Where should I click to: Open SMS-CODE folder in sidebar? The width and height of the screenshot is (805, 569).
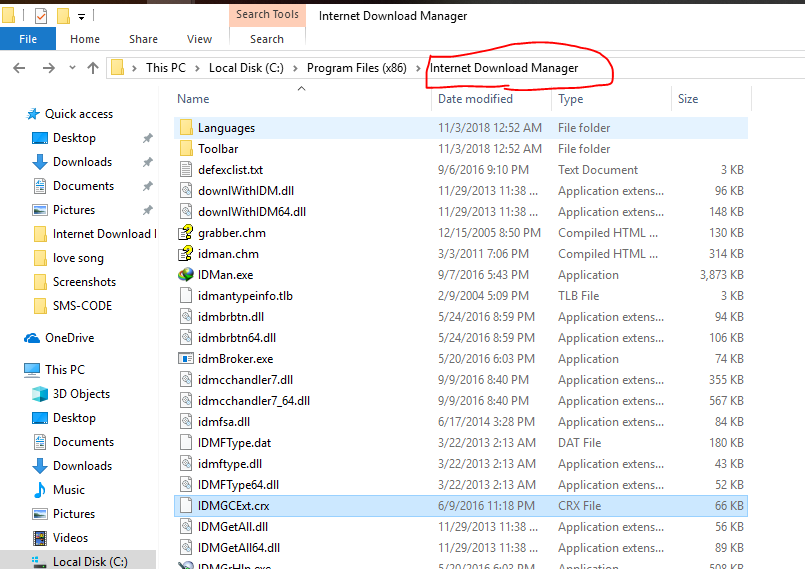point(82,306)
